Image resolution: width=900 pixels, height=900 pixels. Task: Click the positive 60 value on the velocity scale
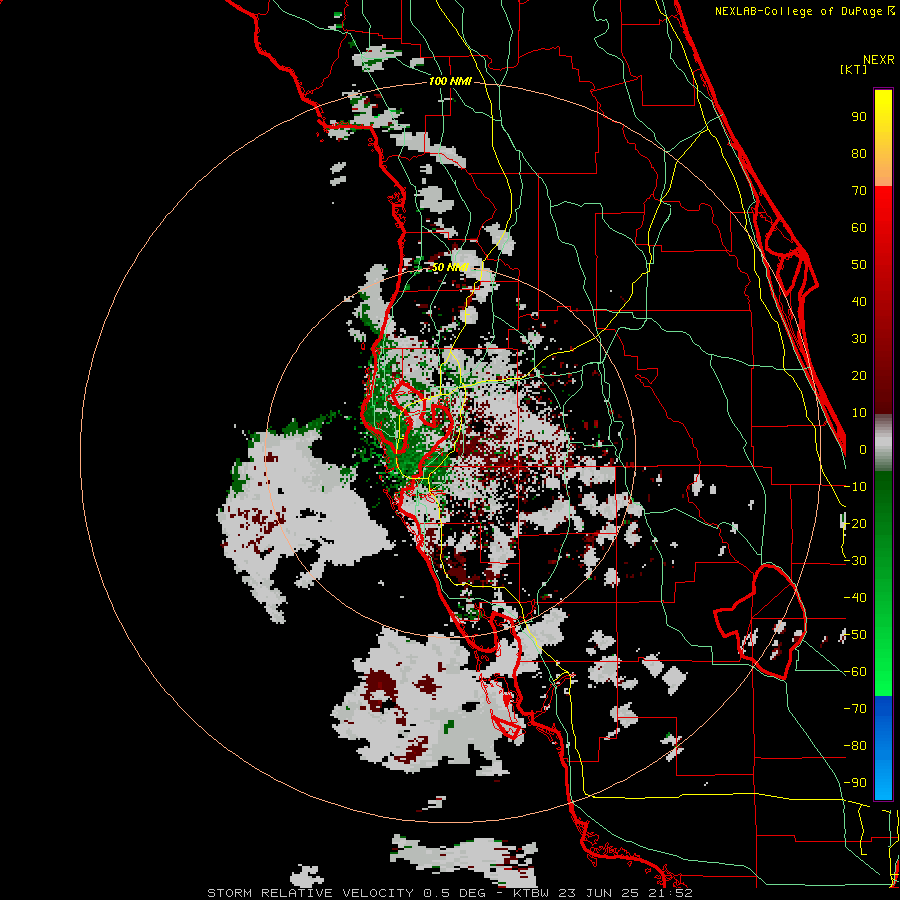tap(859, 227)
